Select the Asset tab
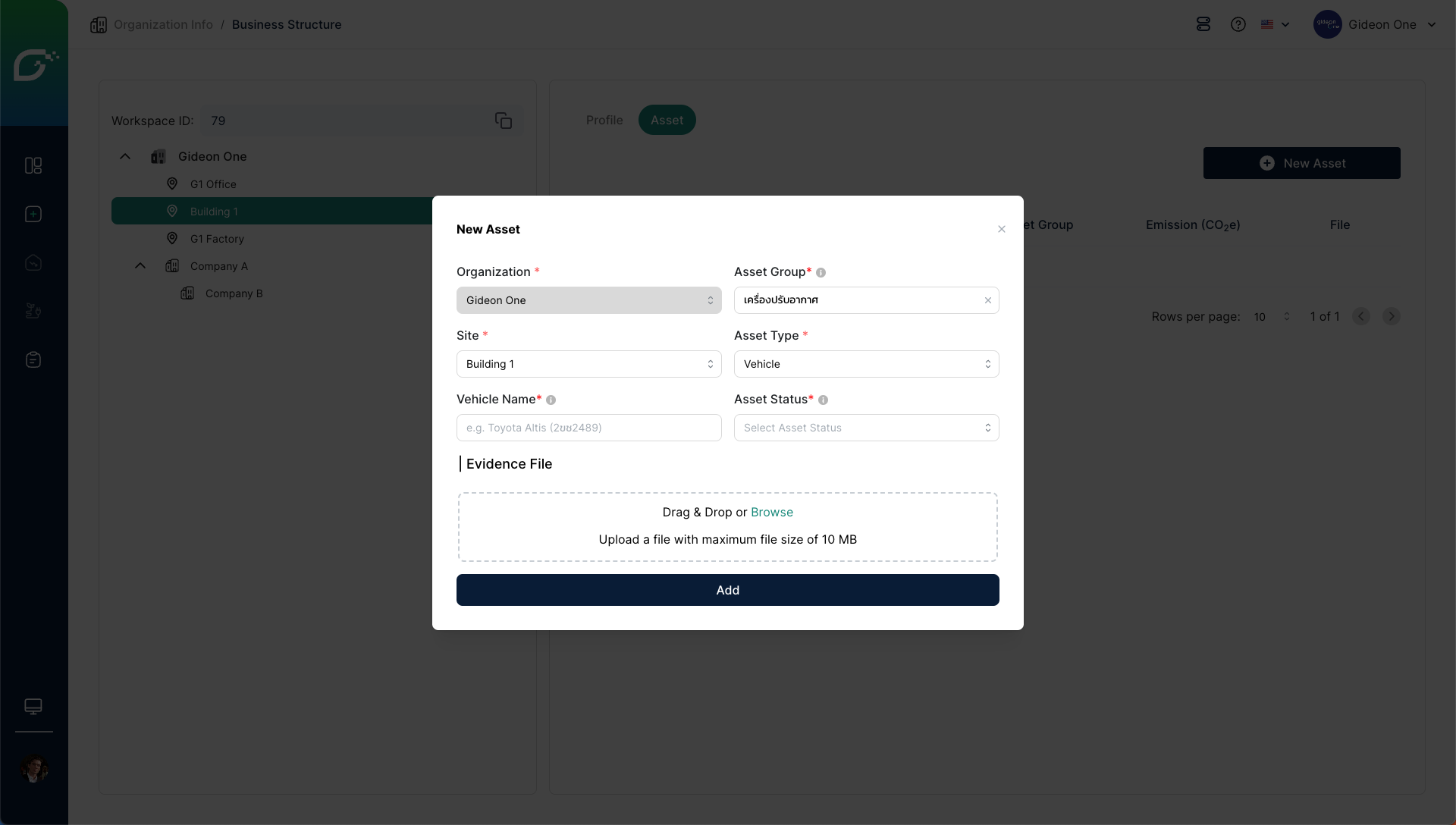The height and width of the screenshot is (825, 1456). click(x=667, y=120)
